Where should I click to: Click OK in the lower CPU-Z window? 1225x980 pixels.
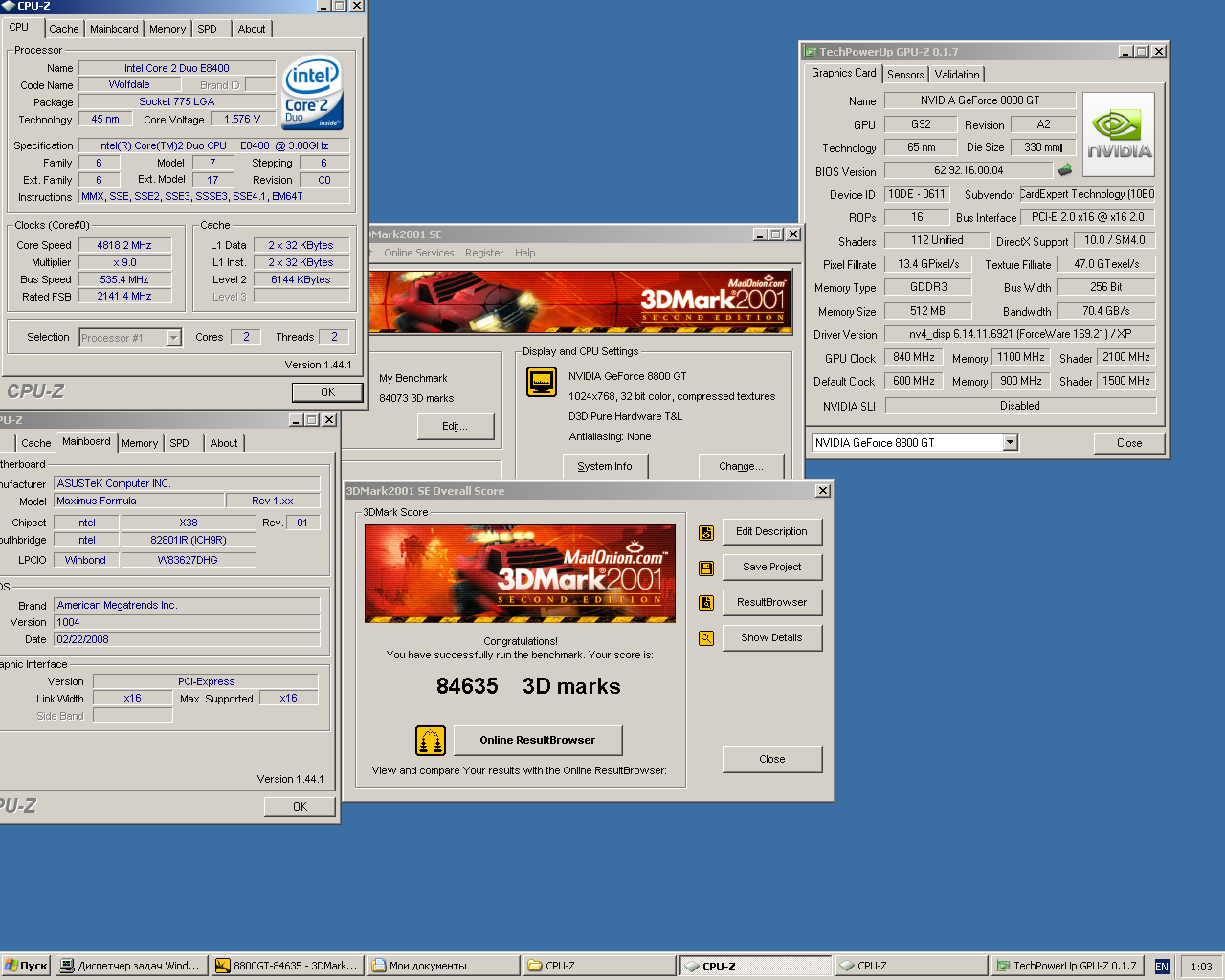pyautogui.click(x=300, y=807)
